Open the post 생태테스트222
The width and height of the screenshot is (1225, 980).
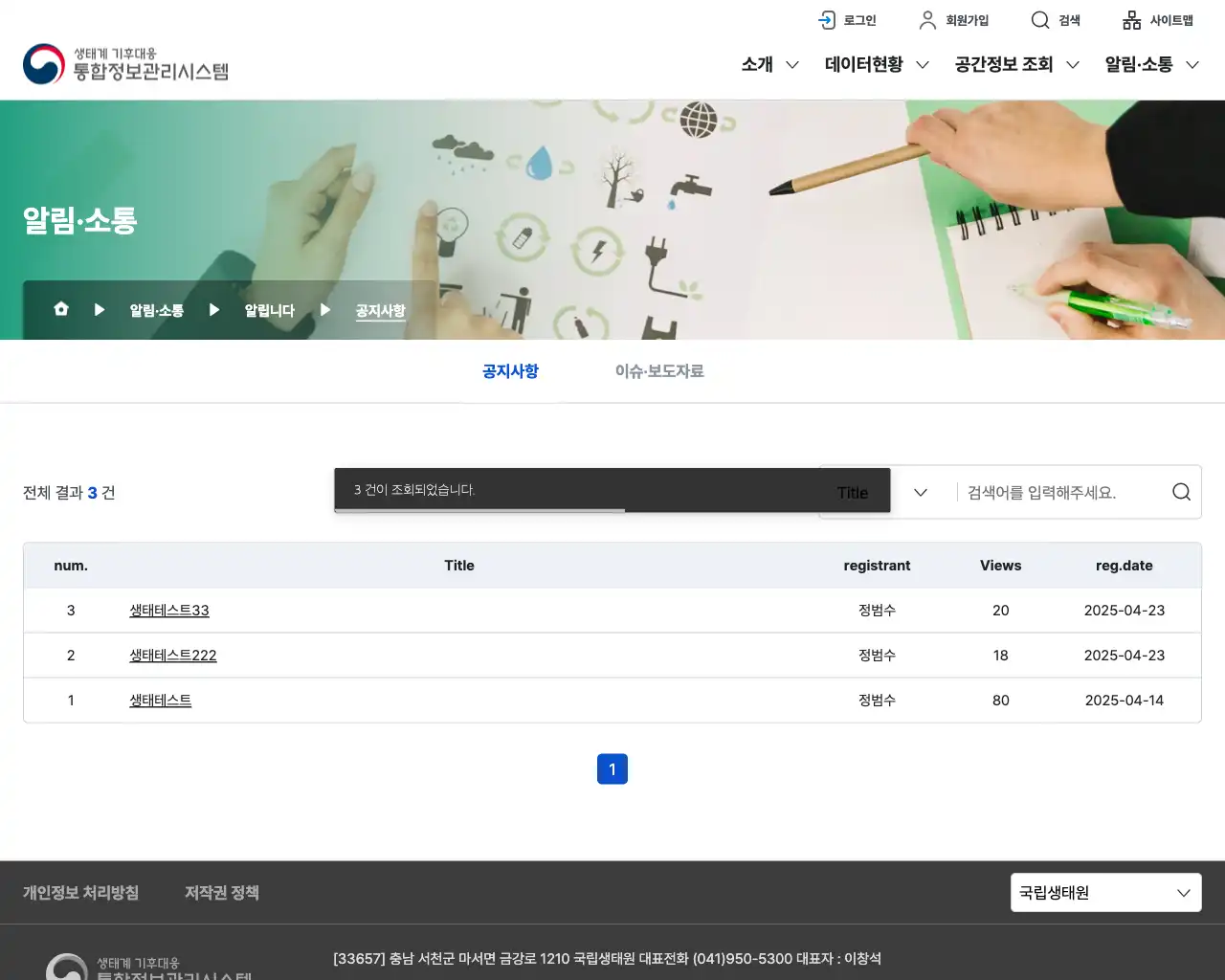coord(173,656)
